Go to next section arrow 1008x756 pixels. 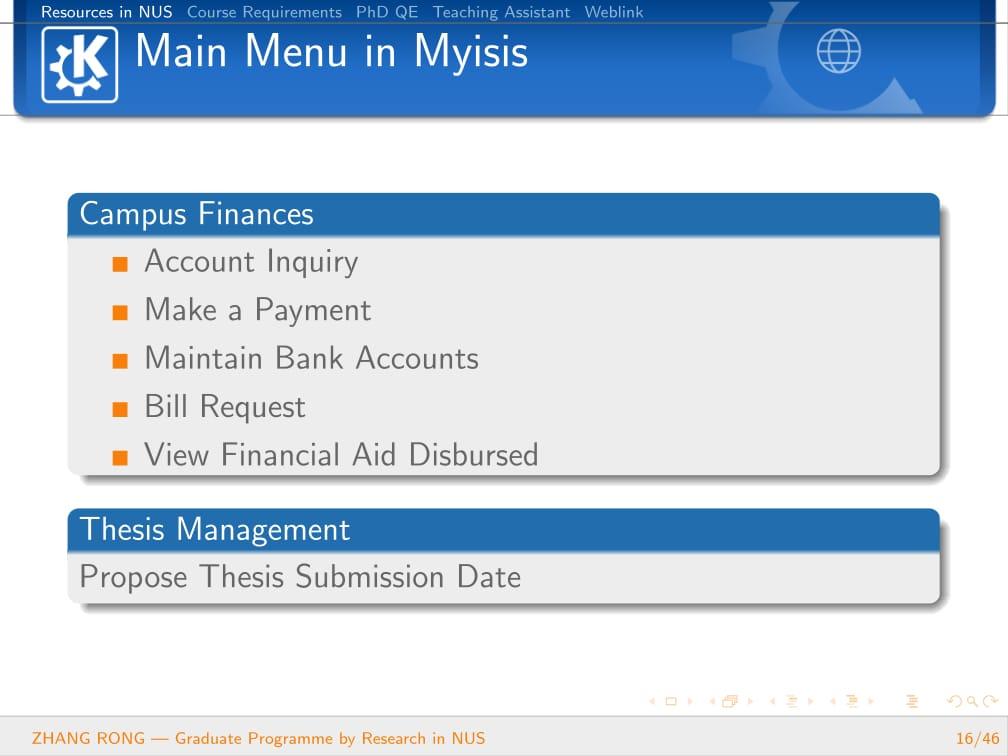(871, 701)
